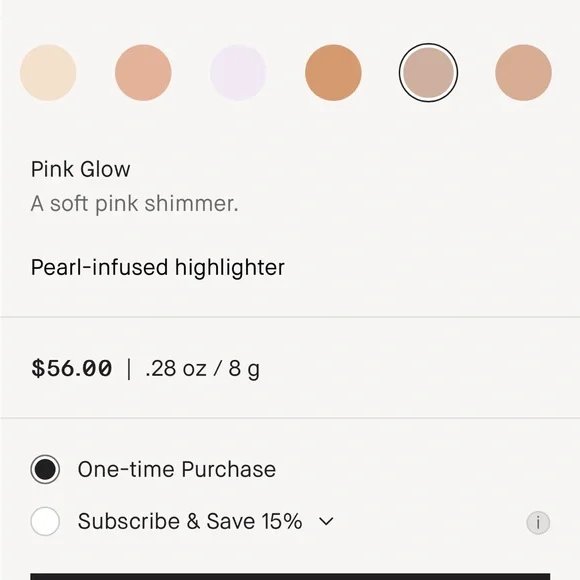Click the .28 oz / 8 g size text
This screenshot has width=580, height=580.
pyautogui.click(x=202, y=369)
